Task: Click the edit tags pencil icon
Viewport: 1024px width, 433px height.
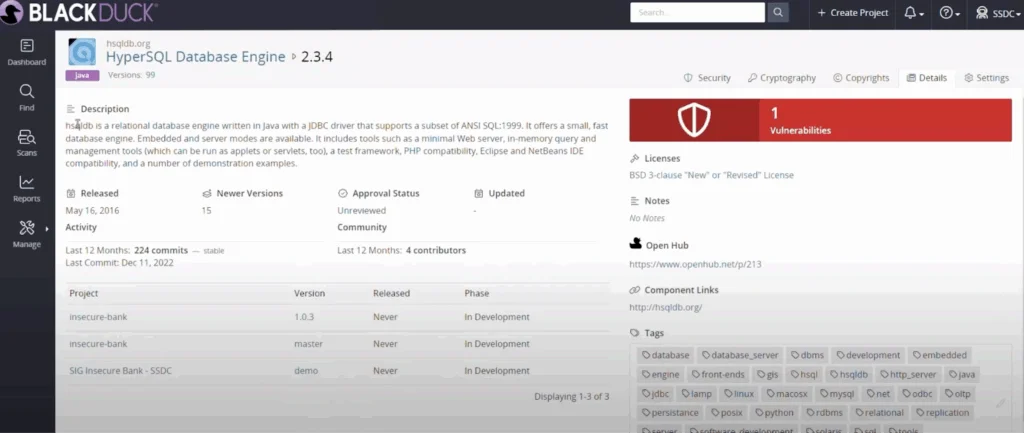Action: [1000, 404]
